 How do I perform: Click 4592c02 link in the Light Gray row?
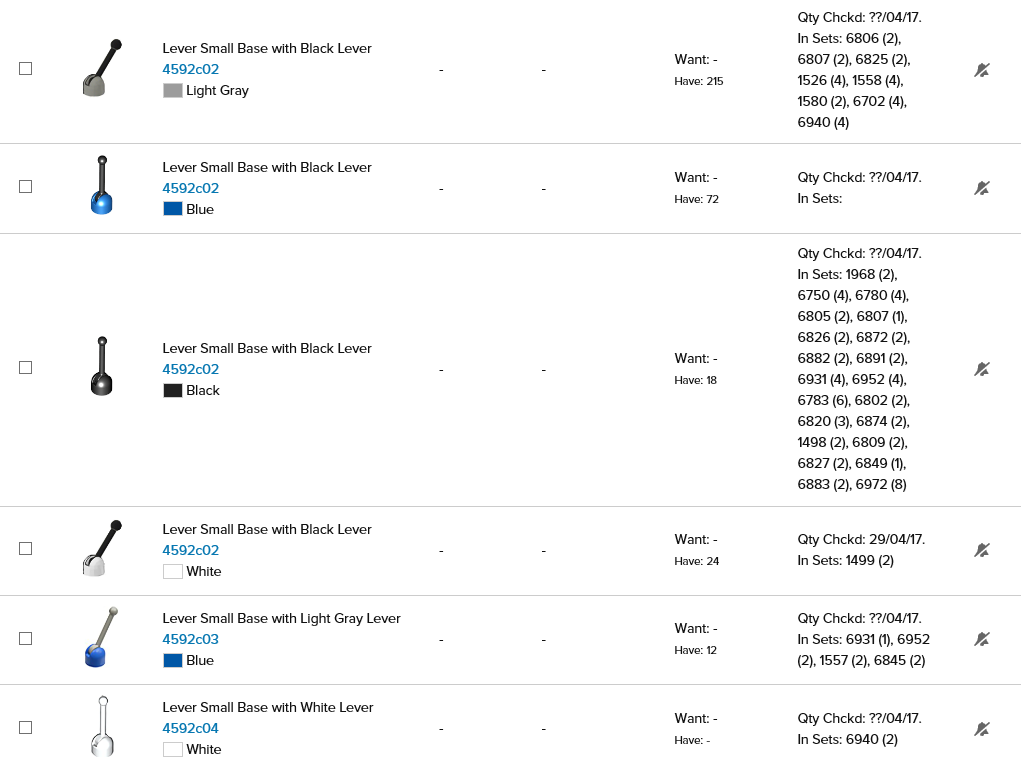point(190,69)
